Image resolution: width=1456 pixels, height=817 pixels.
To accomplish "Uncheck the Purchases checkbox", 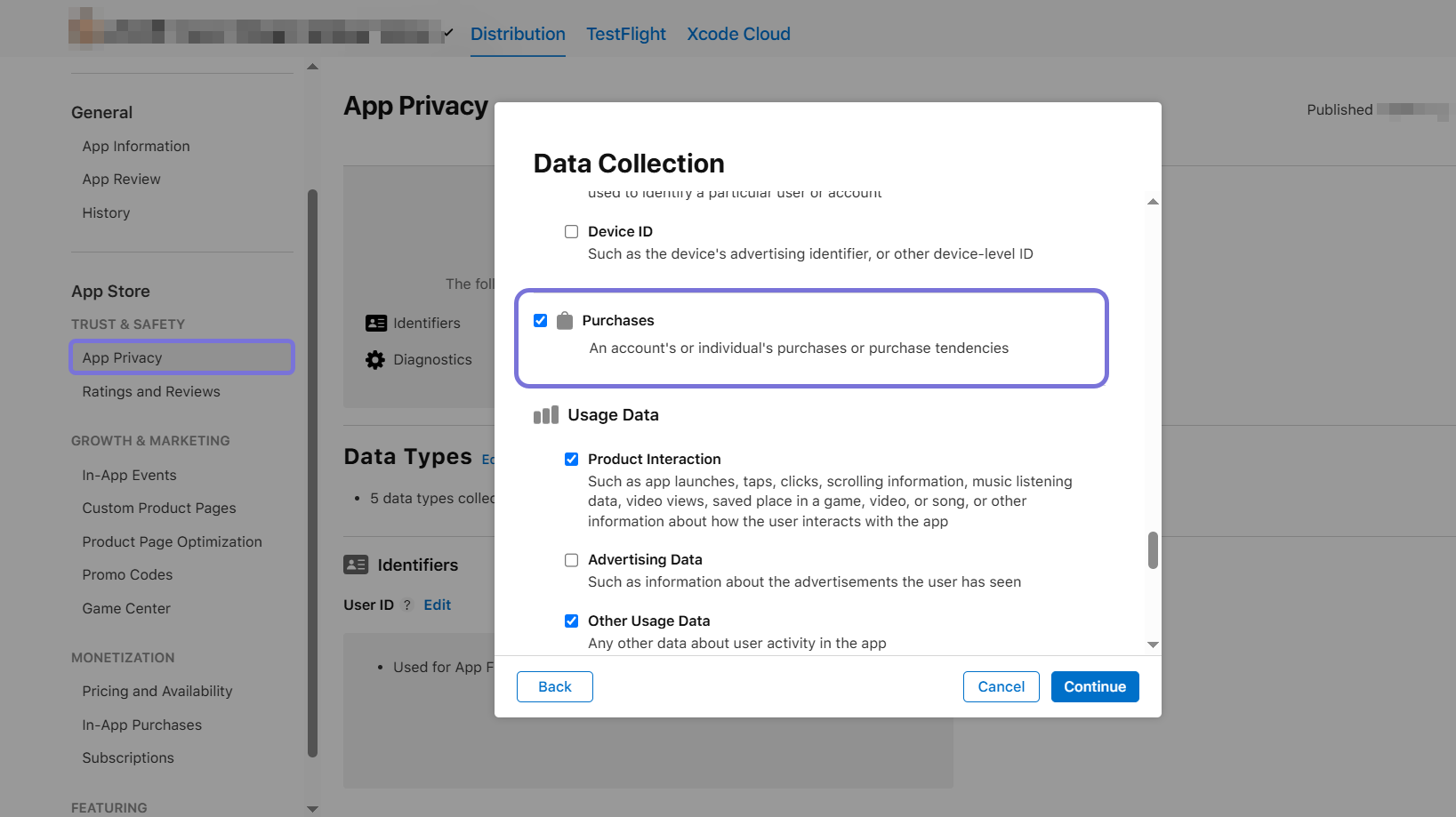I will point(541,321).
